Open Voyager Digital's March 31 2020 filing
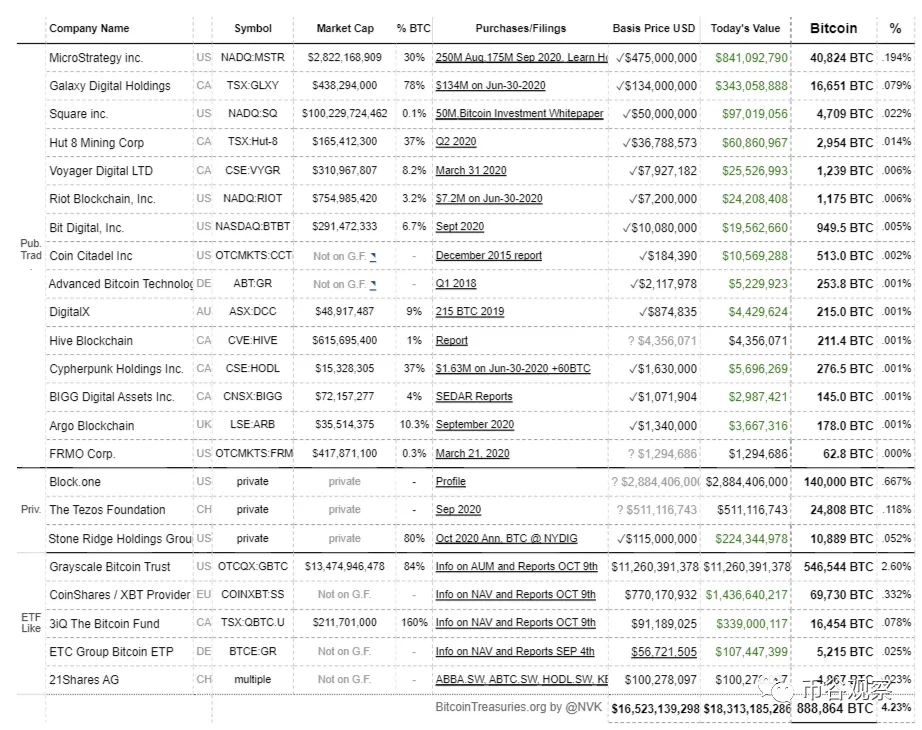This screenshot has height=730, width=922. click(x=471, y=171)
